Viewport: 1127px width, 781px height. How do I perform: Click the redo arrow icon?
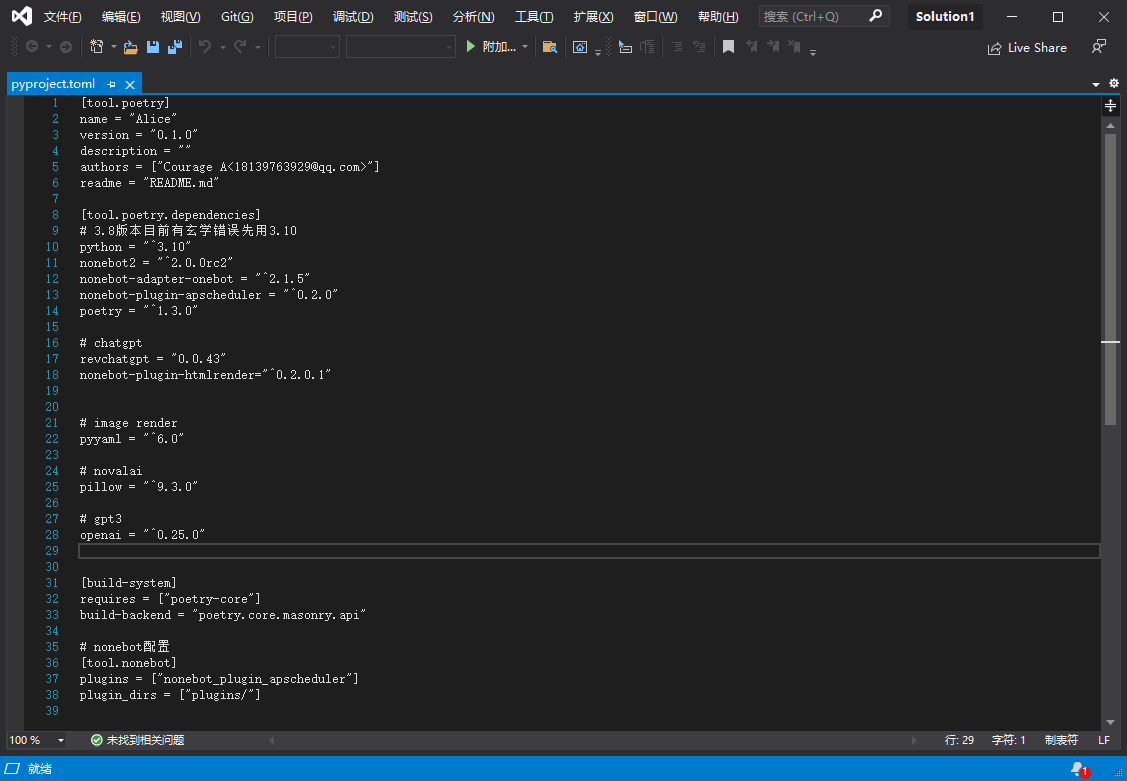click(241, 47)
